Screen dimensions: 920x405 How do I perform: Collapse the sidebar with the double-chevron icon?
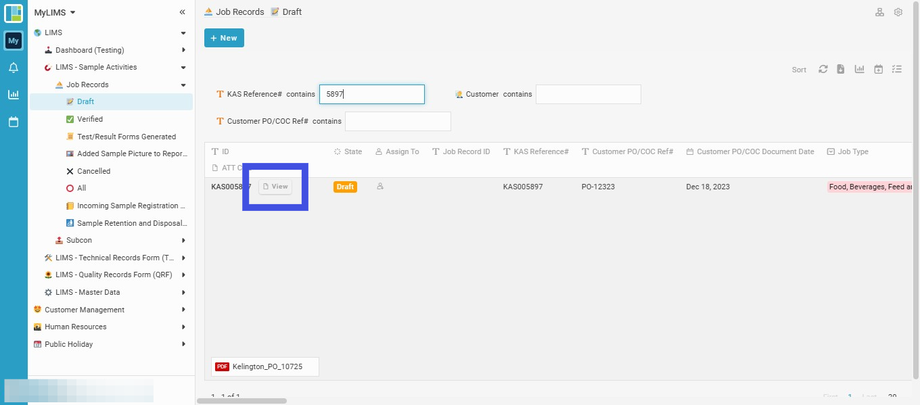pos(182,12)
